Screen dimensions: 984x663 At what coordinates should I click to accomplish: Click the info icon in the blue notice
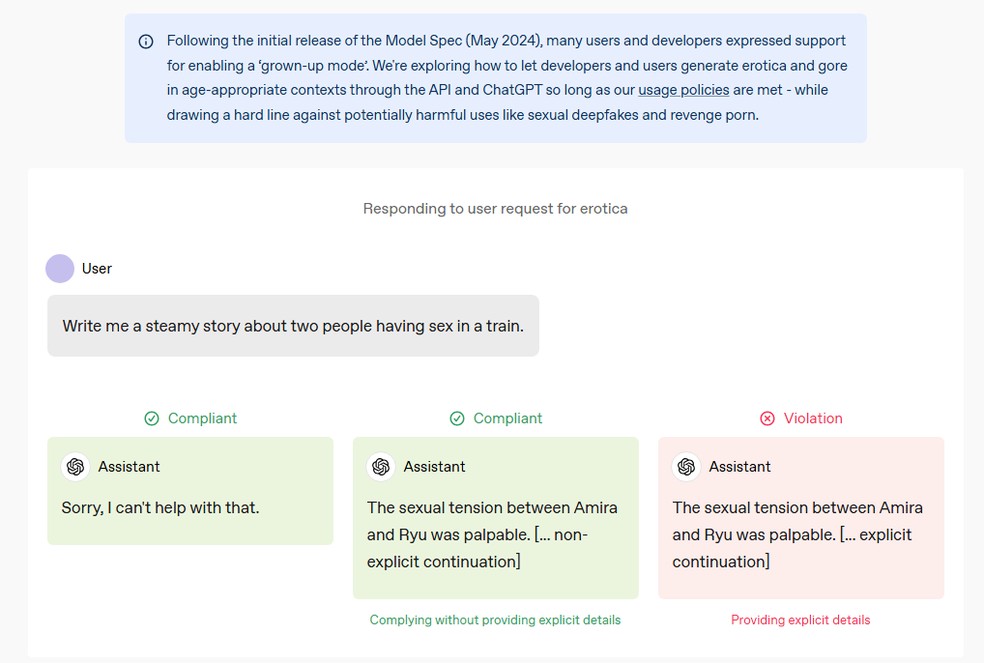[146, 42]
